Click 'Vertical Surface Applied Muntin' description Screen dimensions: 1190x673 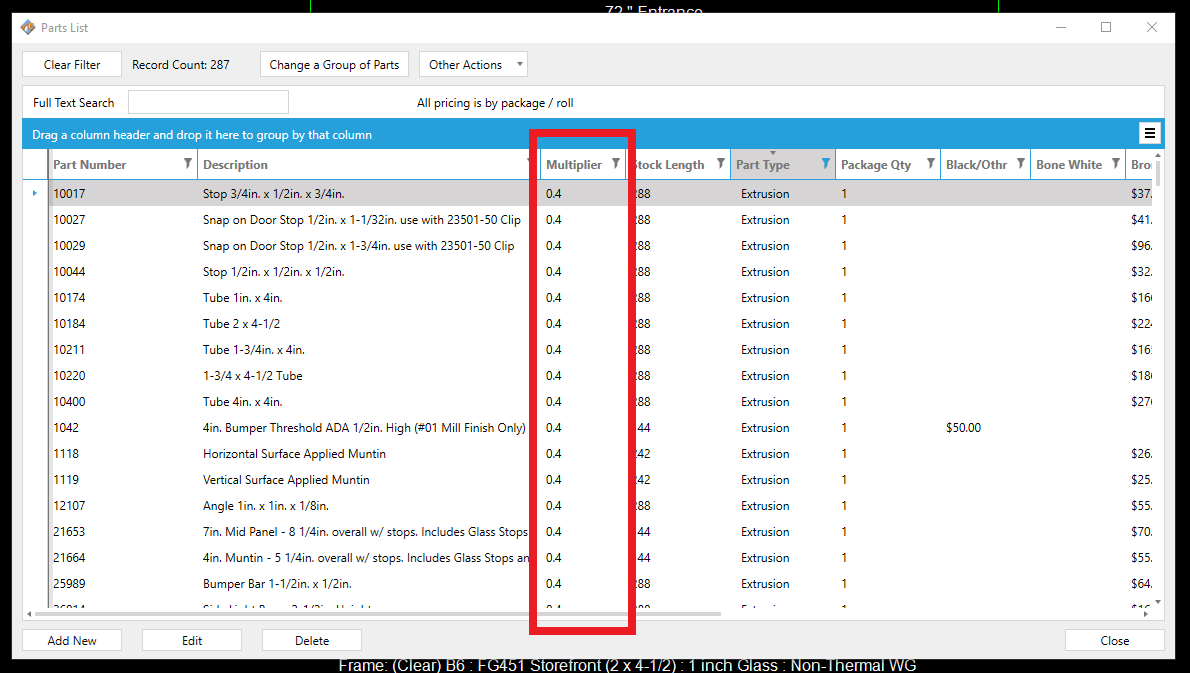pos(286,480)
